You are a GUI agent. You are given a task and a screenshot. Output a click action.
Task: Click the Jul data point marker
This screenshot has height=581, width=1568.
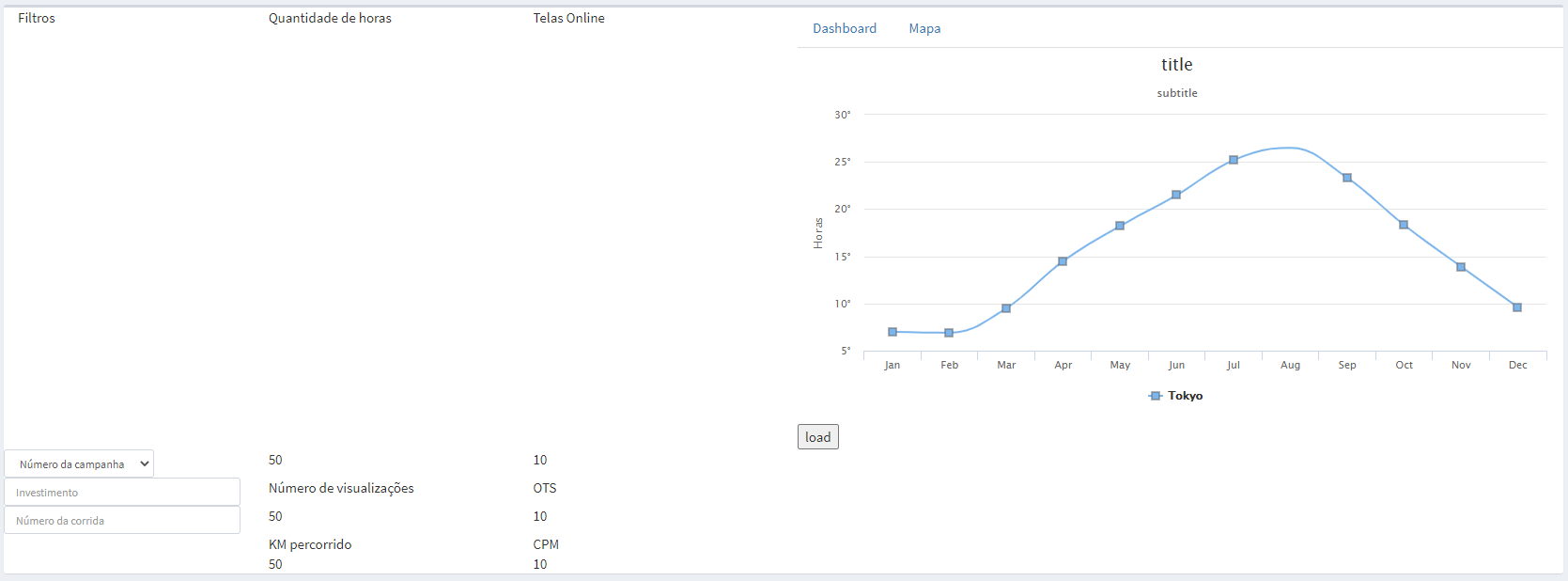click(x=1234, y=160)
